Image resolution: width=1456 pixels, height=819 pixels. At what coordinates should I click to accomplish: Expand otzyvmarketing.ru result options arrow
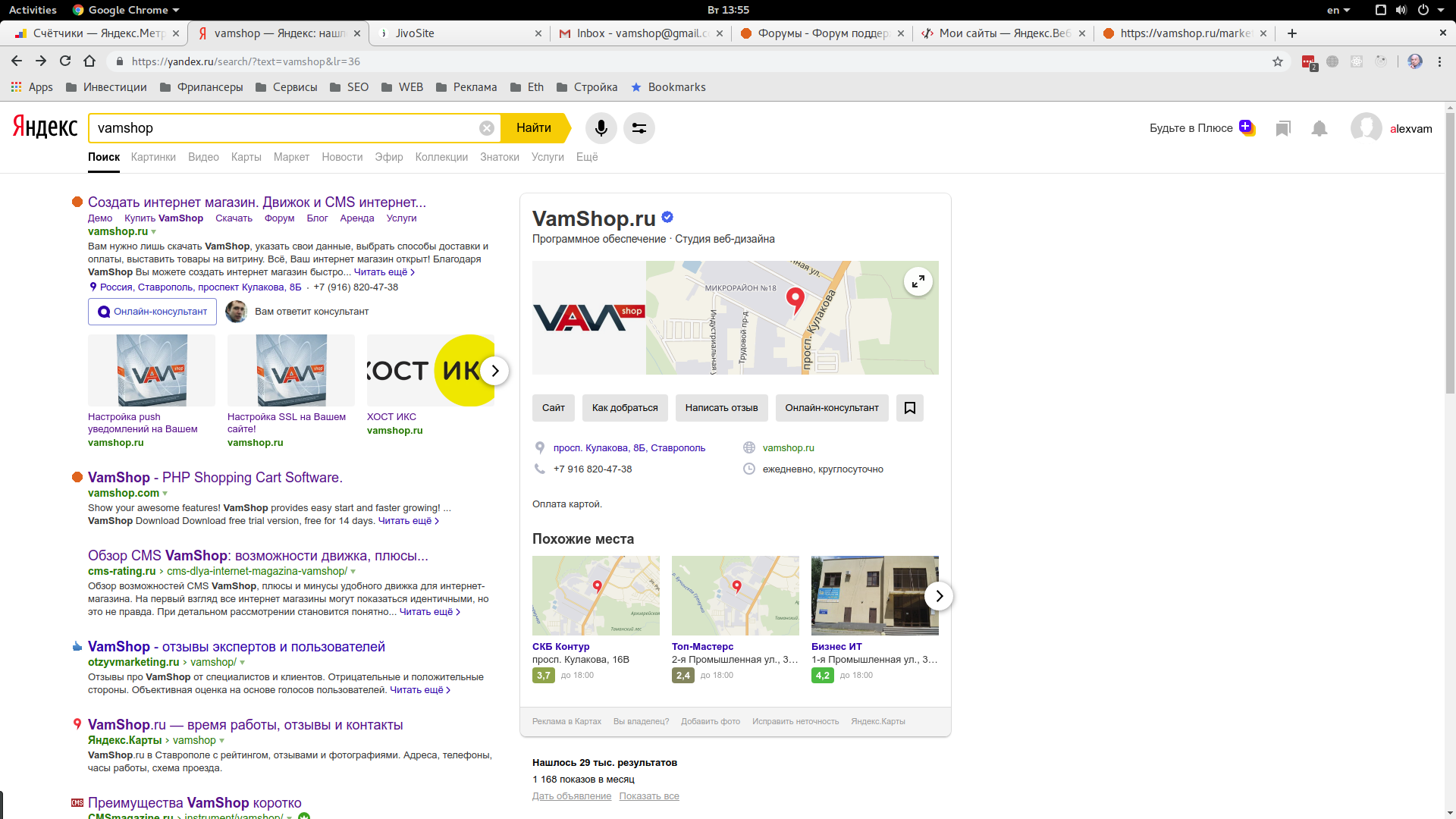(x=243, y=663)
